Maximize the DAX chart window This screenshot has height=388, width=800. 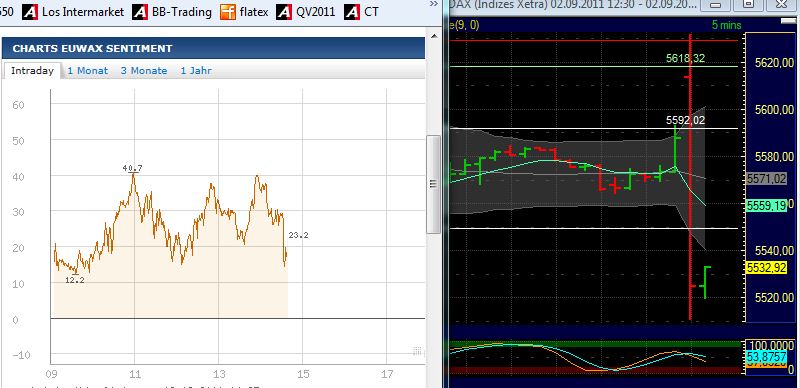(748, 5)
